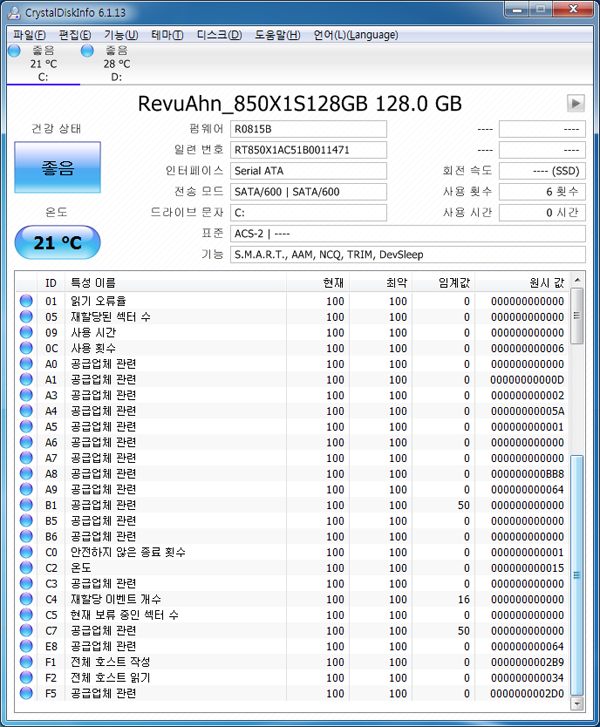The height and width of the screenshot is (727, 600).
Task: Open the 편집(E) menu
Action: tap(74, 35)
